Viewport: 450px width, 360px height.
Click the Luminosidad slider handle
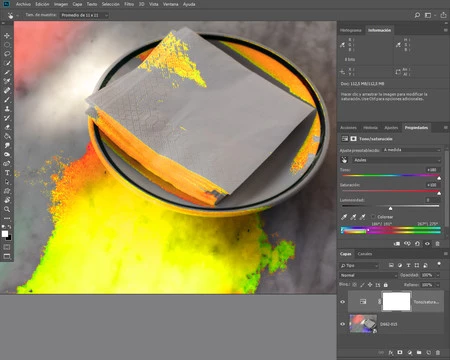coord(390,209)
